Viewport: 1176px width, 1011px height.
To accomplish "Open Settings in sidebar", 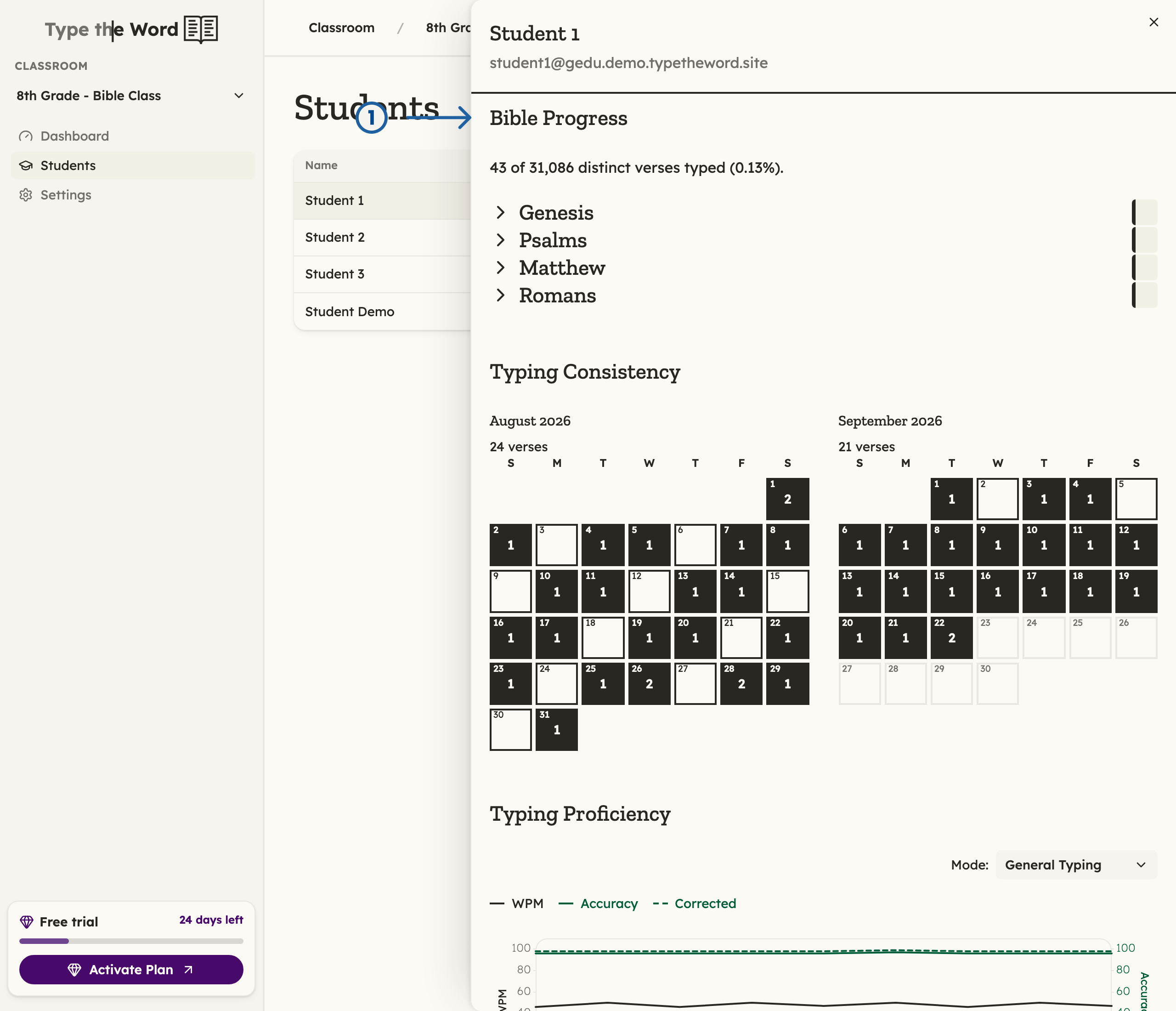I will coord(133,195).
